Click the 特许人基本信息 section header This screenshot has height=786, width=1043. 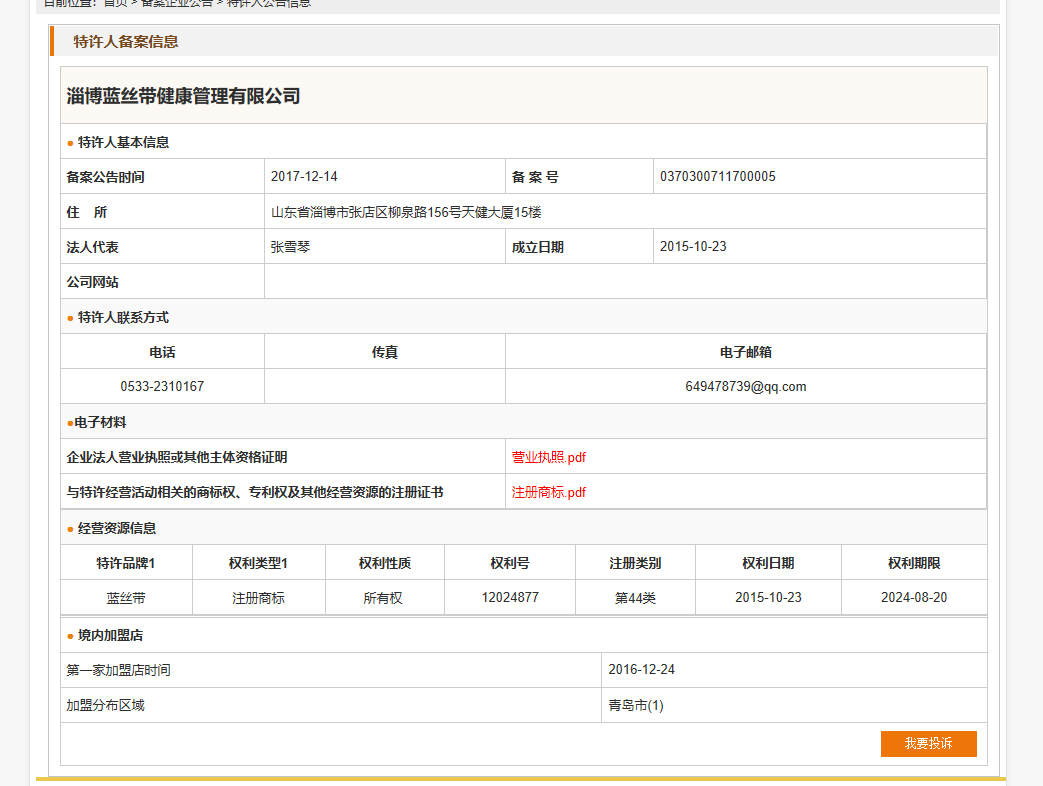(x=123, y=142)
